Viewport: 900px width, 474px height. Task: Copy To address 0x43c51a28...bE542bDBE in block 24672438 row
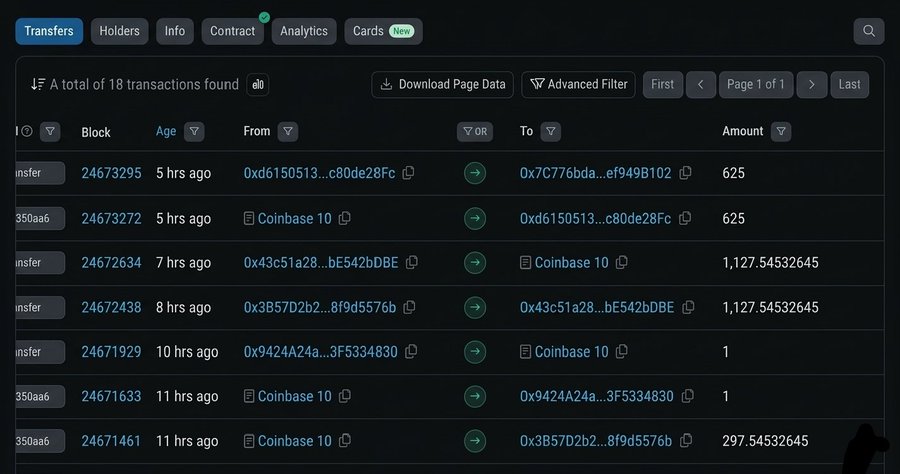(x=688, y=307)
